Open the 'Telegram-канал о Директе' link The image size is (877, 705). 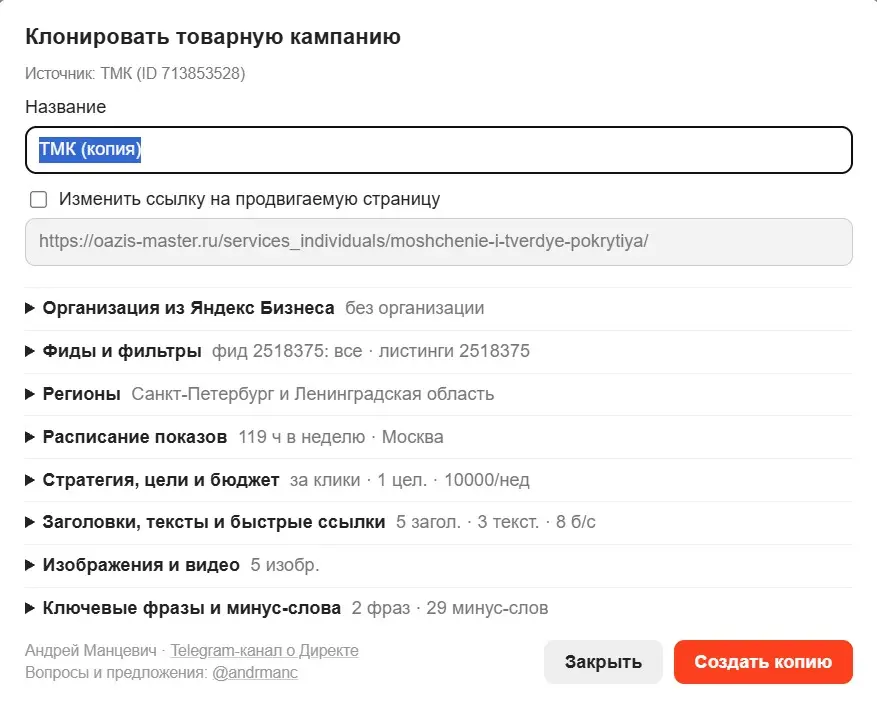265,651
